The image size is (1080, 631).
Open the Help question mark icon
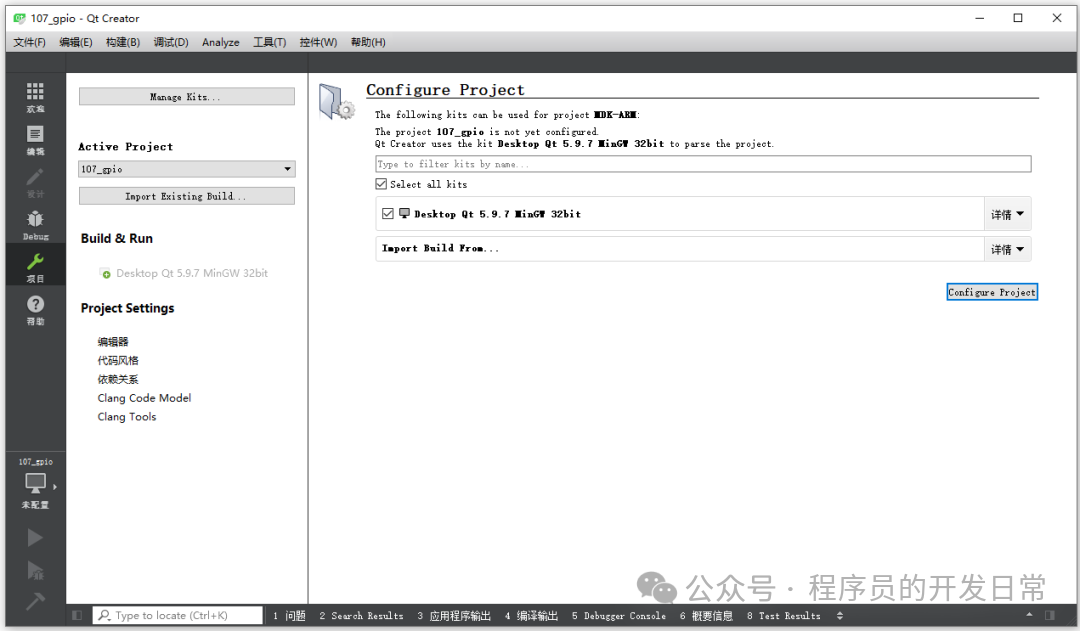[x=35, y=310]
